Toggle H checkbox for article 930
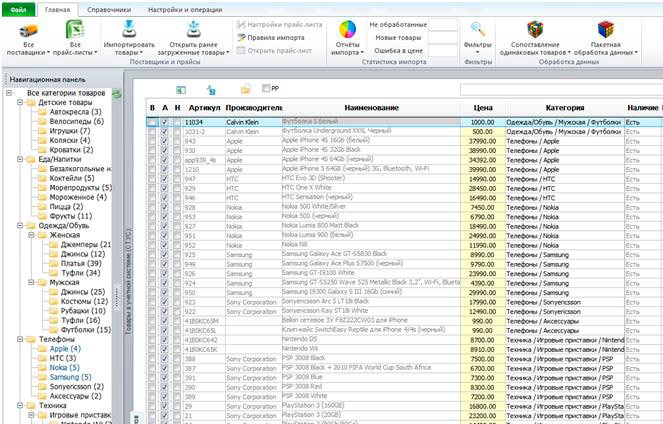 (x=177, y=150)
